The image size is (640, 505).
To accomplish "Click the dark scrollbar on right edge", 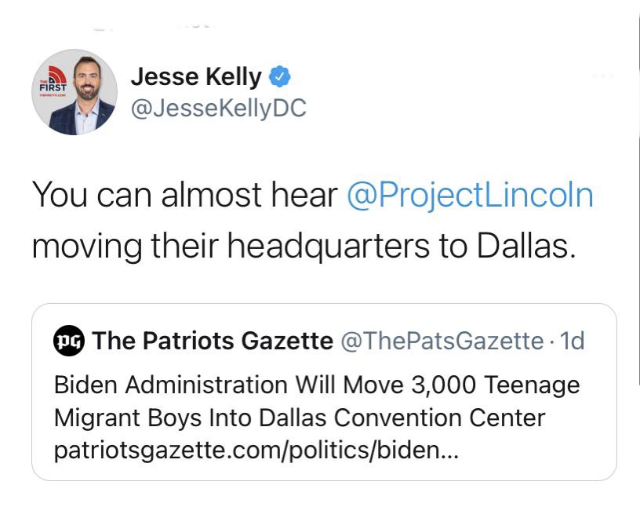I will coord(638,261).
